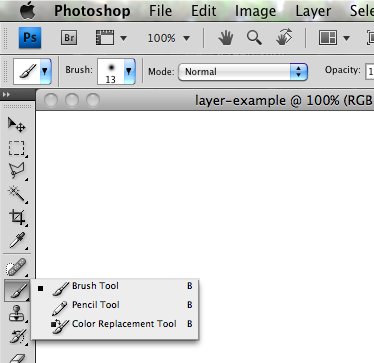Select the Move tool
The image size is (374, 363).
pyautogui.click(x=16, y=124)
